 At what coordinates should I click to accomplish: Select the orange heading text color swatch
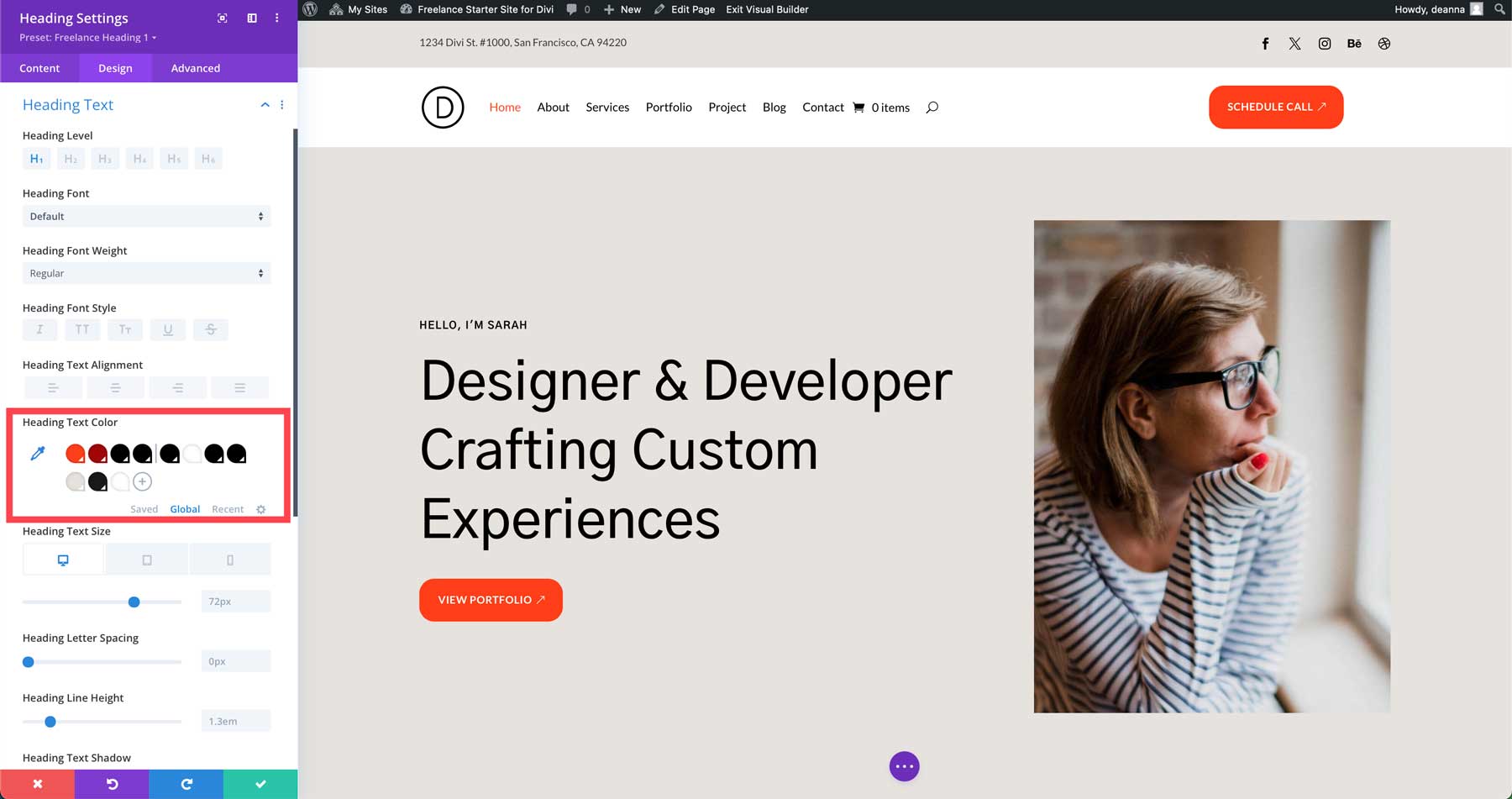75,453
